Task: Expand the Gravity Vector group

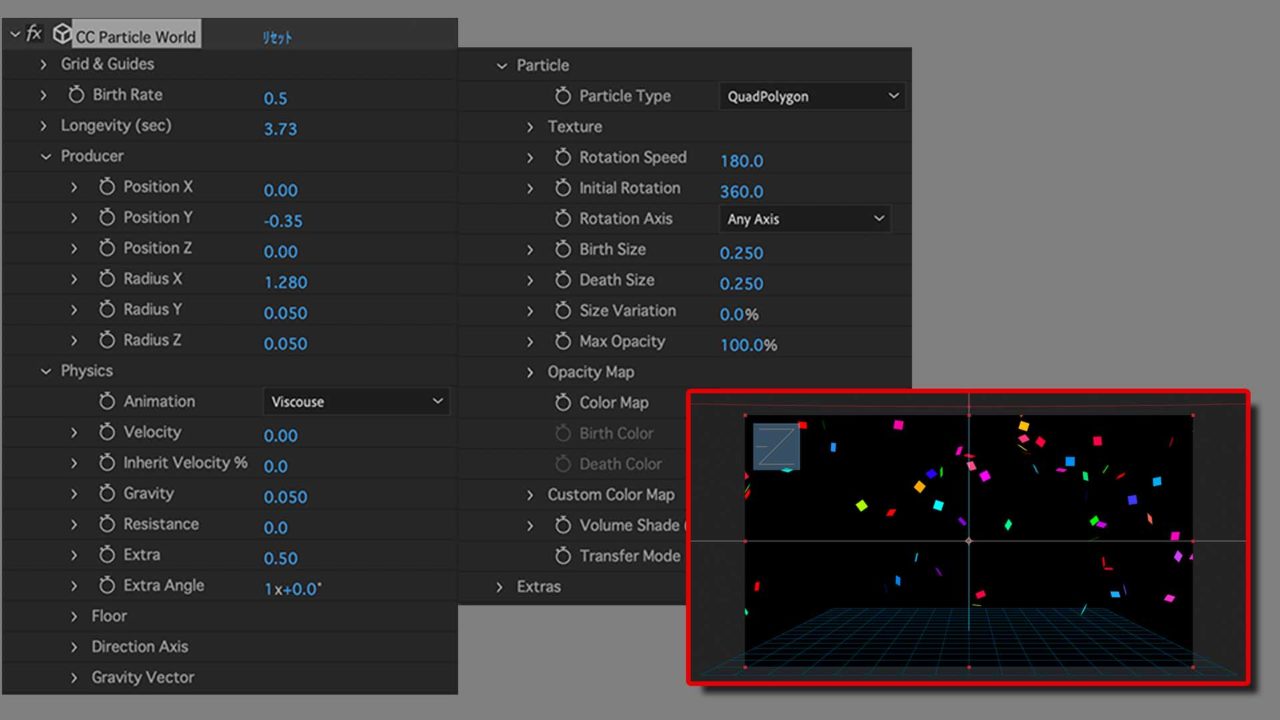Action: click(74, 678)
